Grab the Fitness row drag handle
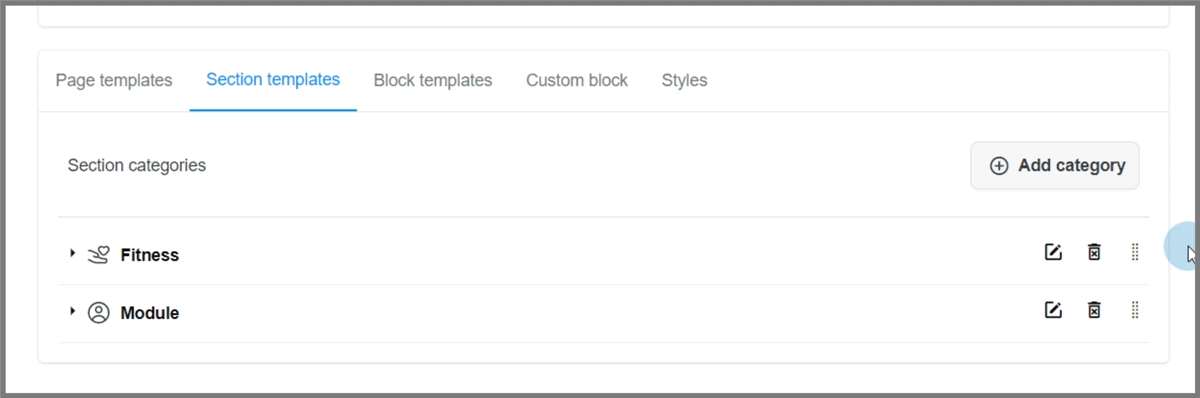Image resolution: width=1200 pixels, height=398 pixels. (1135, 252)
